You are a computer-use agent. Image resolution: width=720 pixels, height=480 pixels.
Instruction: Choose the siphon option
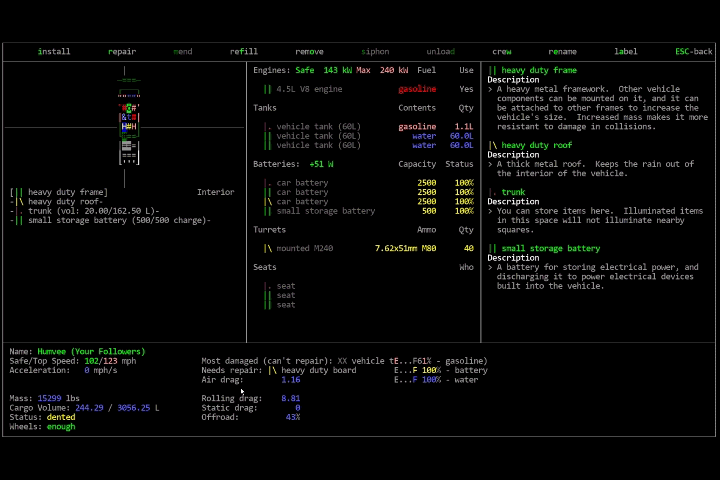(x=375, y=51)
